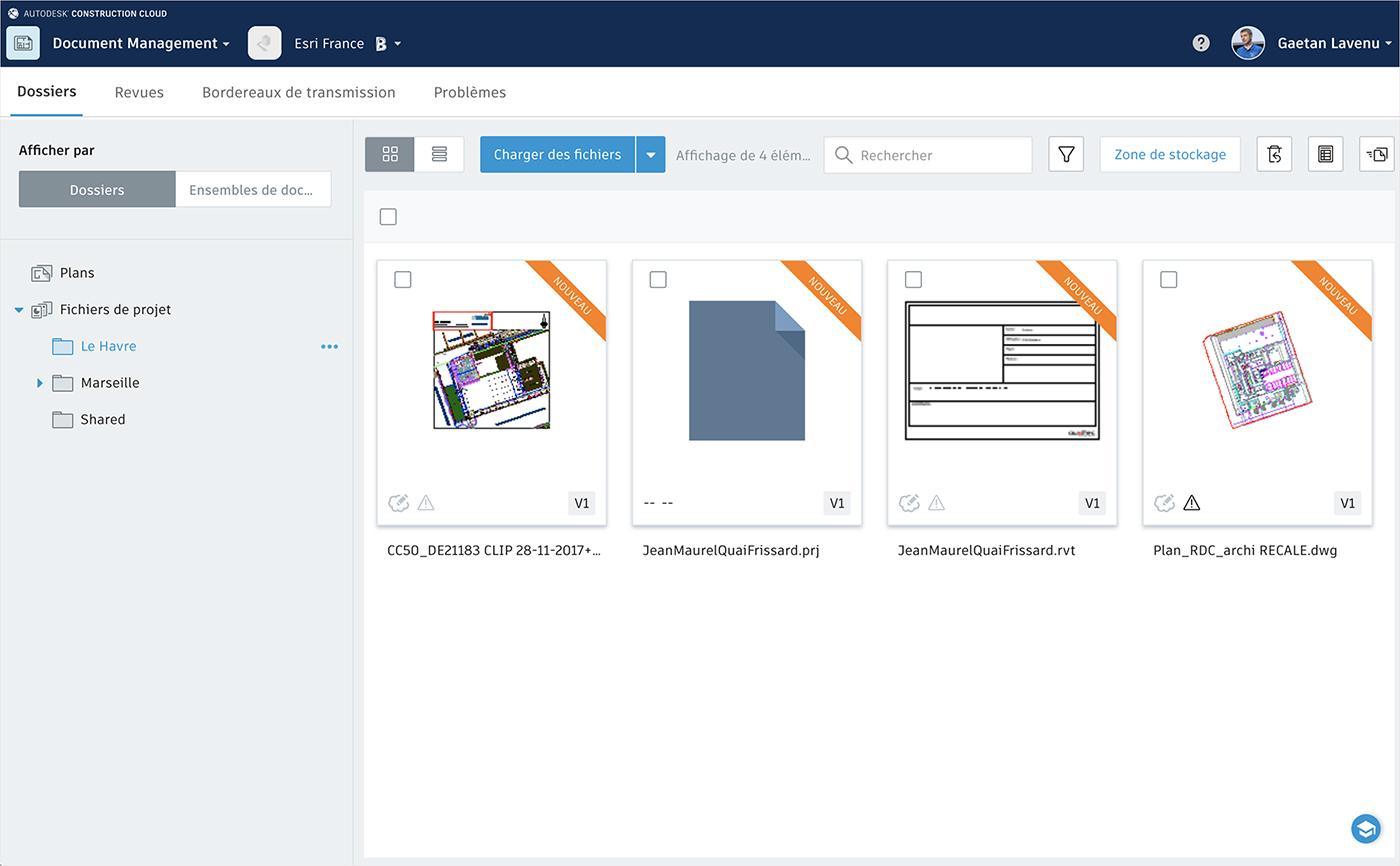Open the Document Management module dropdown
Image resolution: width=1400 pixels, height=866 pixels.
[226, 44]
